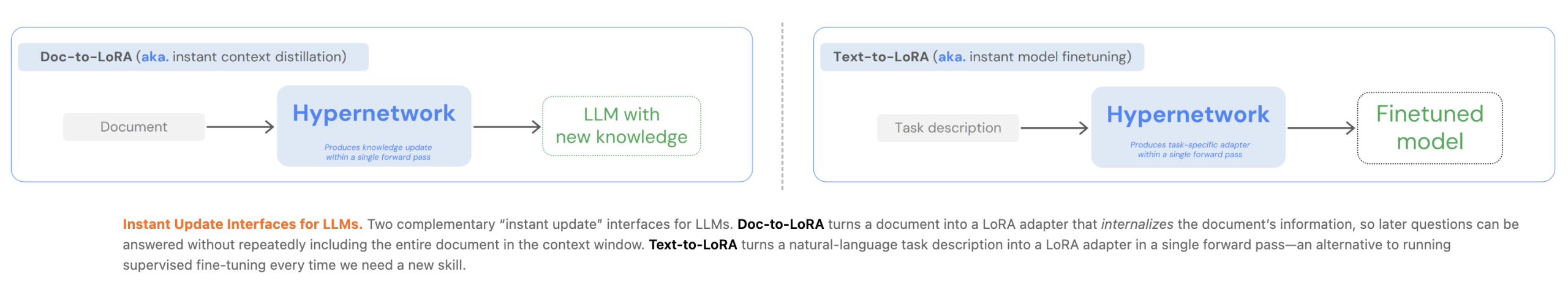Click the blue 'aka.' in Text-to-LoRA title
Image resolution: width=1568 pixels, height=287 pixels.
coord(951,57)
